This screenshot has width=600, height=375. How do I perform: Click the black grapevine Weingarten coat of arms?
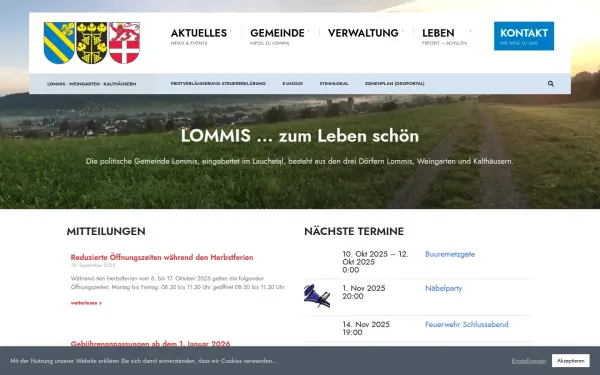pyautogui.click(x=92, y=43)
